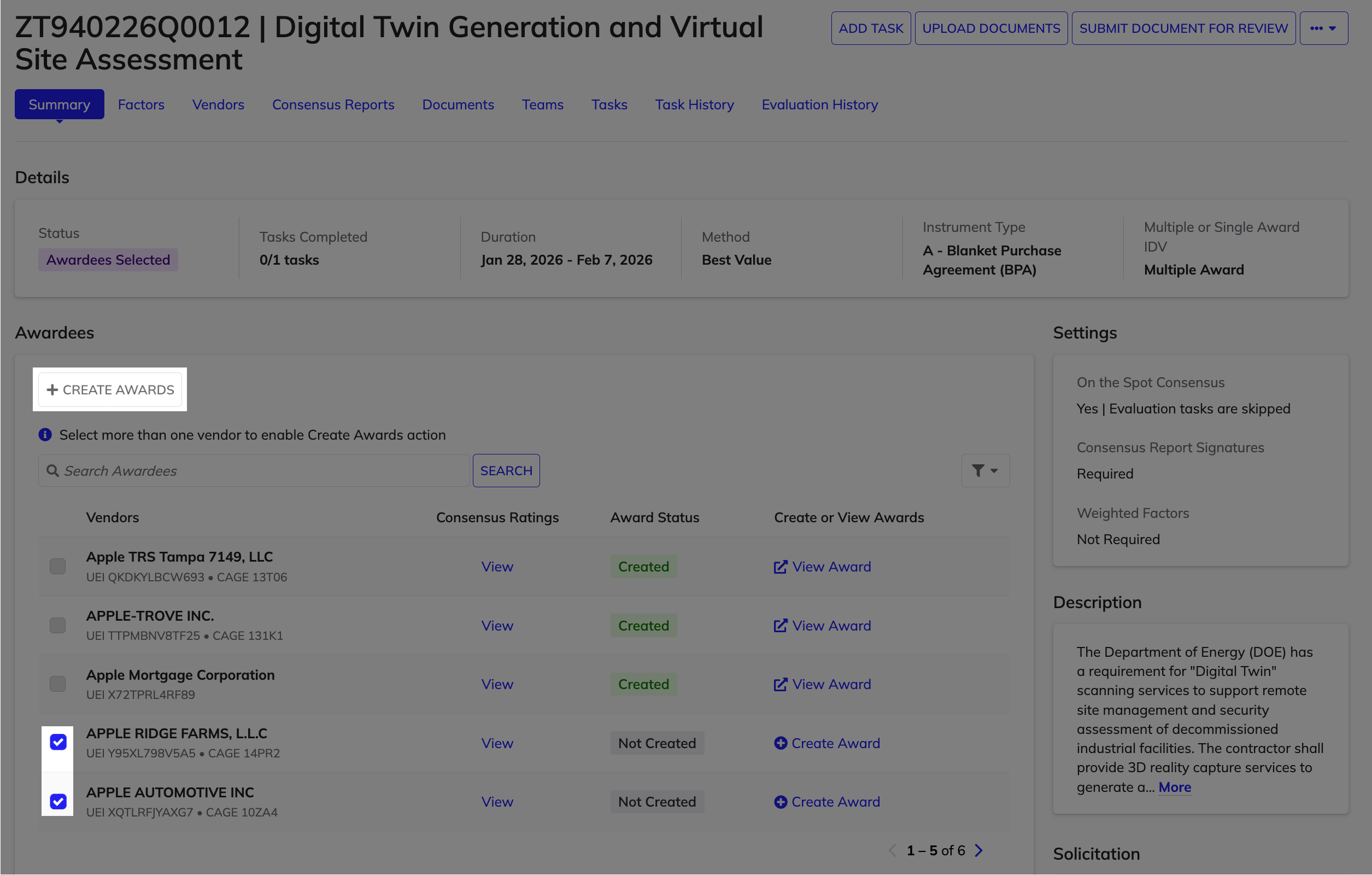The image size is (1372, 875).
Task: Click the magnifier icon in Search Awardees
Action: click(52, 471)
